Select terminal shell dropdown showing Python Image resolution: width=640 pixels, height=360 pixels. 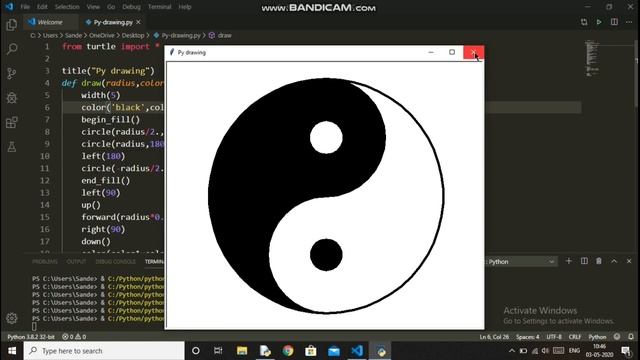click(x=521, y=262)
